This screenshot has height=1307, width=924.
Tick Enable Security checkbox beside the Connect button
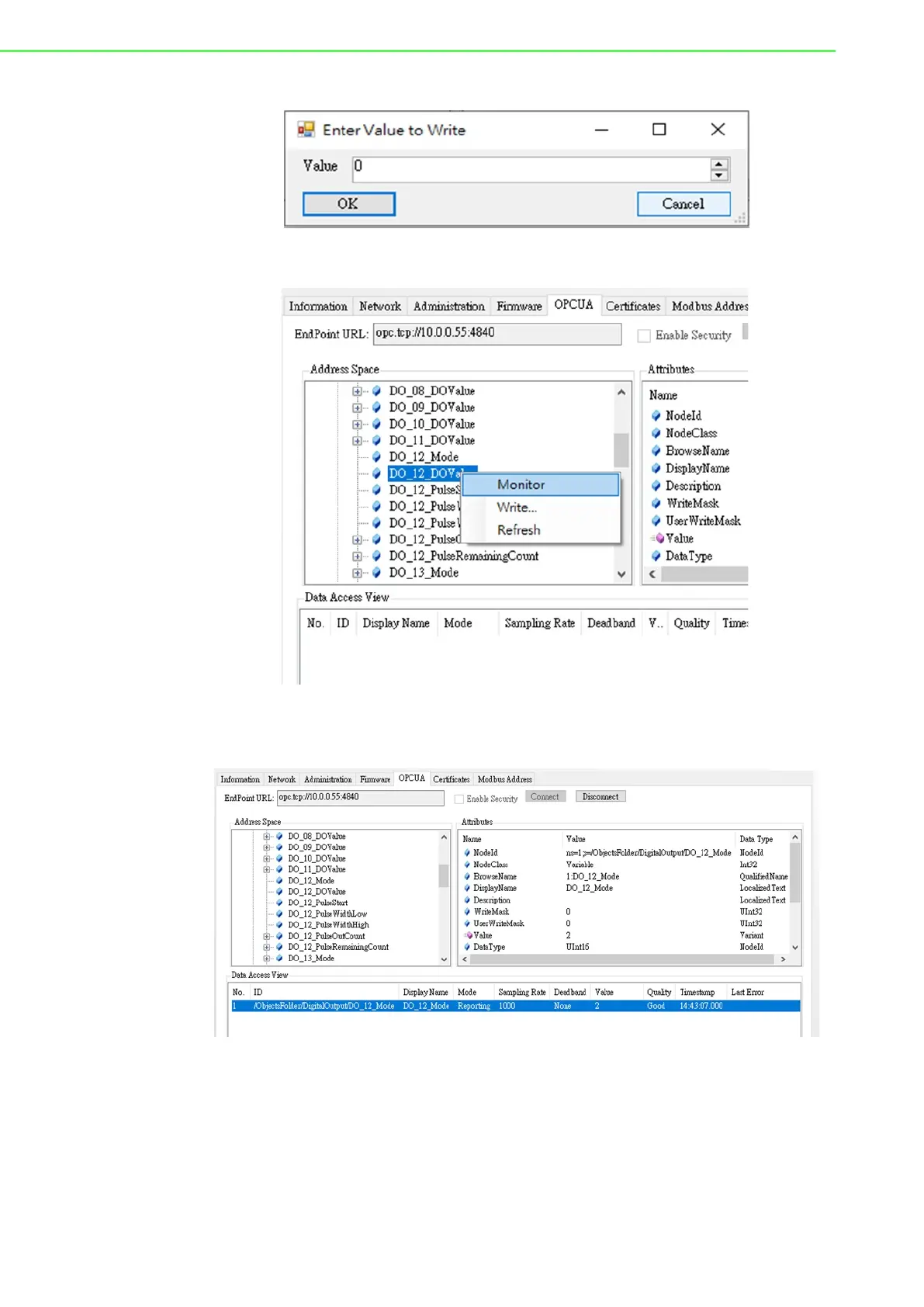tap(459, 799)
